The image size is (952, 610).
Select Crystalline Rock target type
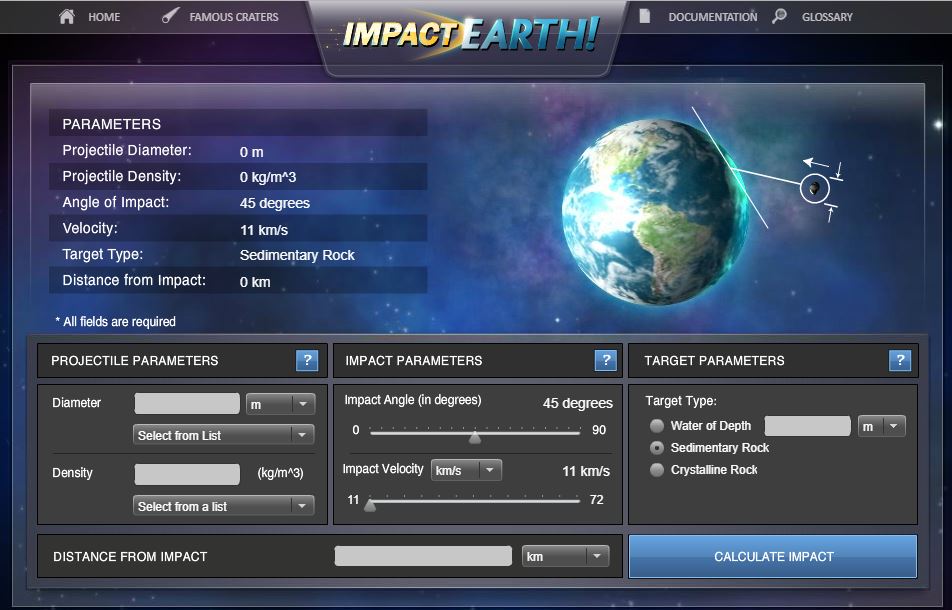[x=657, y=470]
